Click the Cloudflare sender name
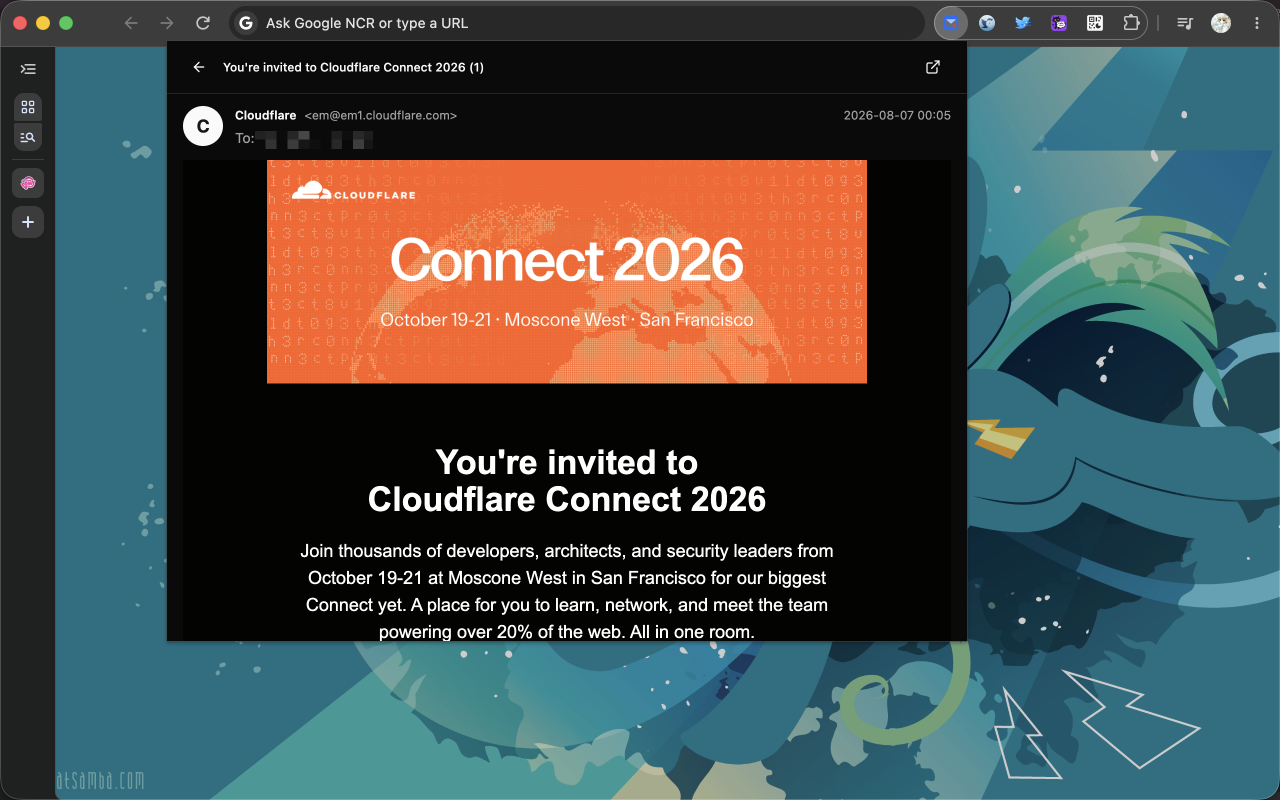The image size is (1280, 800). 265,116
